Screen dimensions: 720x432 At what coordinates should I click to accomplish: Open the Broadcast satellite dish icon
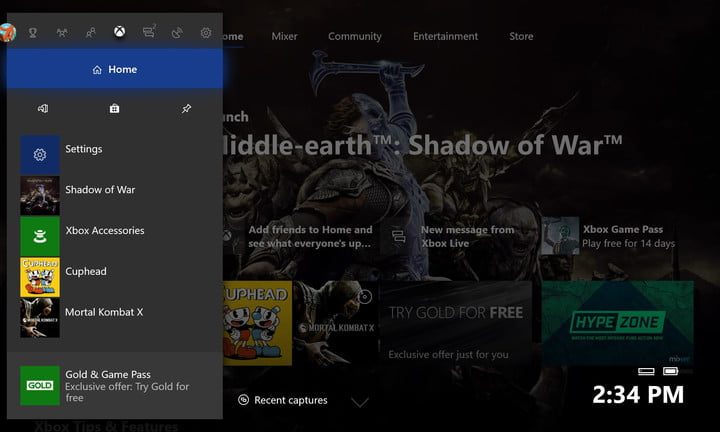click(177, 33)
